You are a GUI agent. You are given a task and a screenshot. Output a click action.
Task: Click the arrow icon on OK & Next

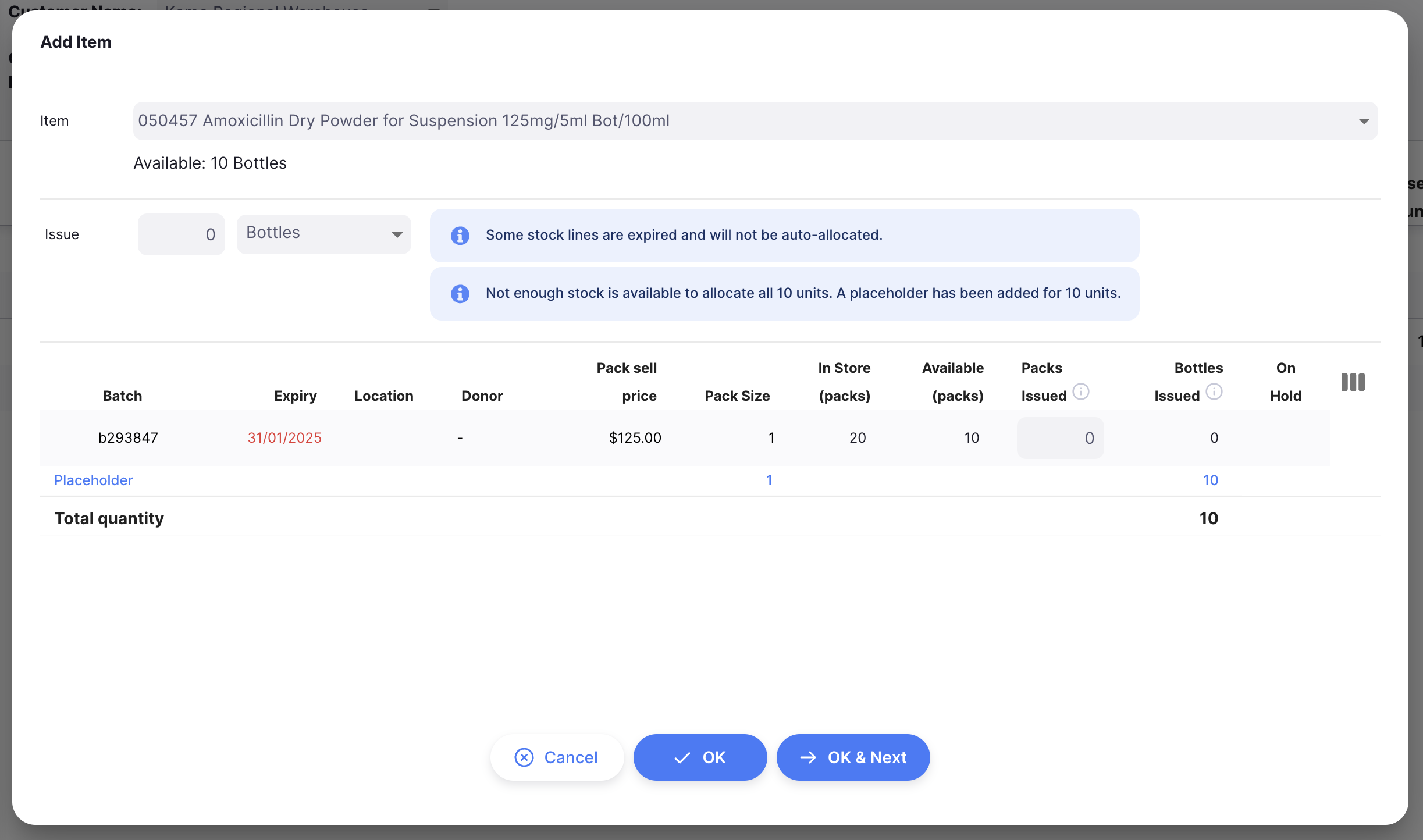[807, 757]
